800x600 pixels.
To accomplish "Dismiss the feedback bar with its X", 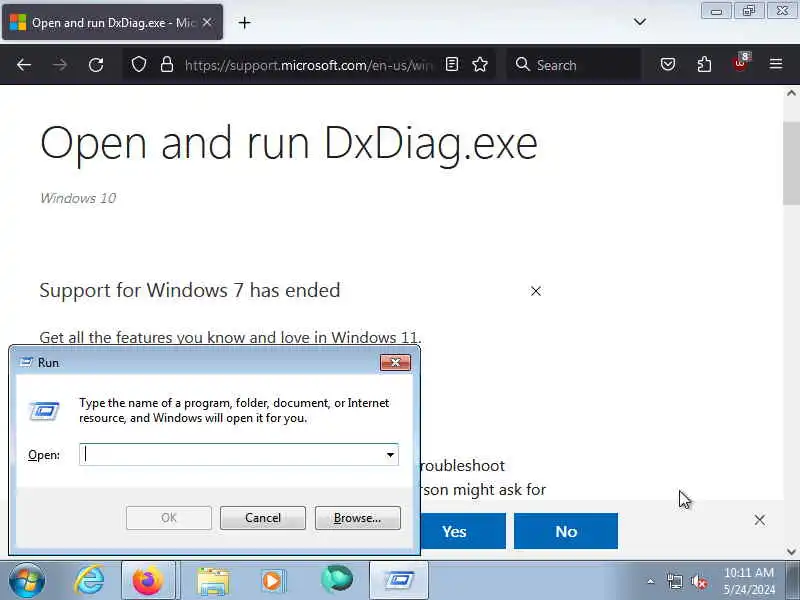I will pyautogui.click(x=759, y=520).
